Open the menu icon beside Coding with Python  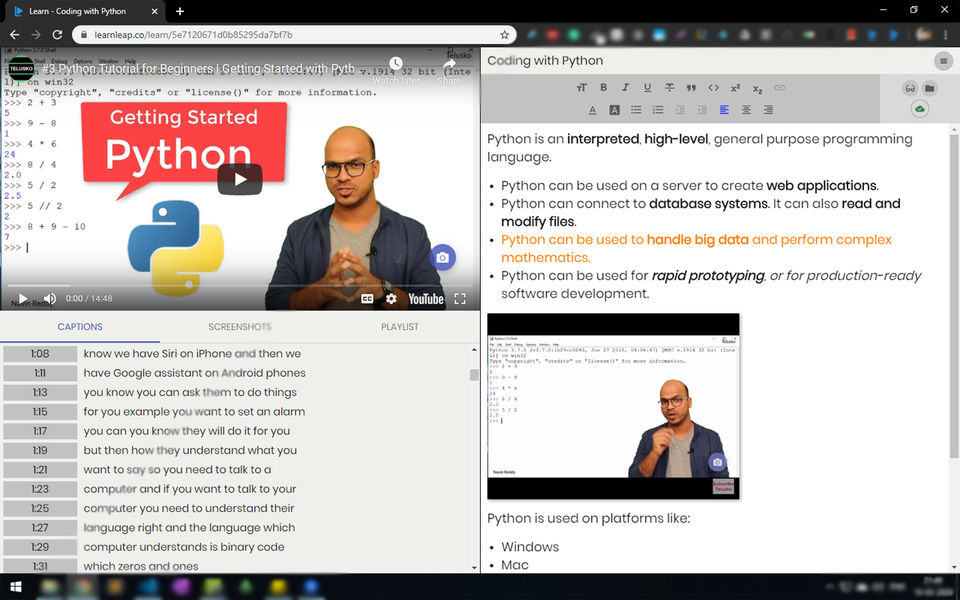tap(943, 61)
